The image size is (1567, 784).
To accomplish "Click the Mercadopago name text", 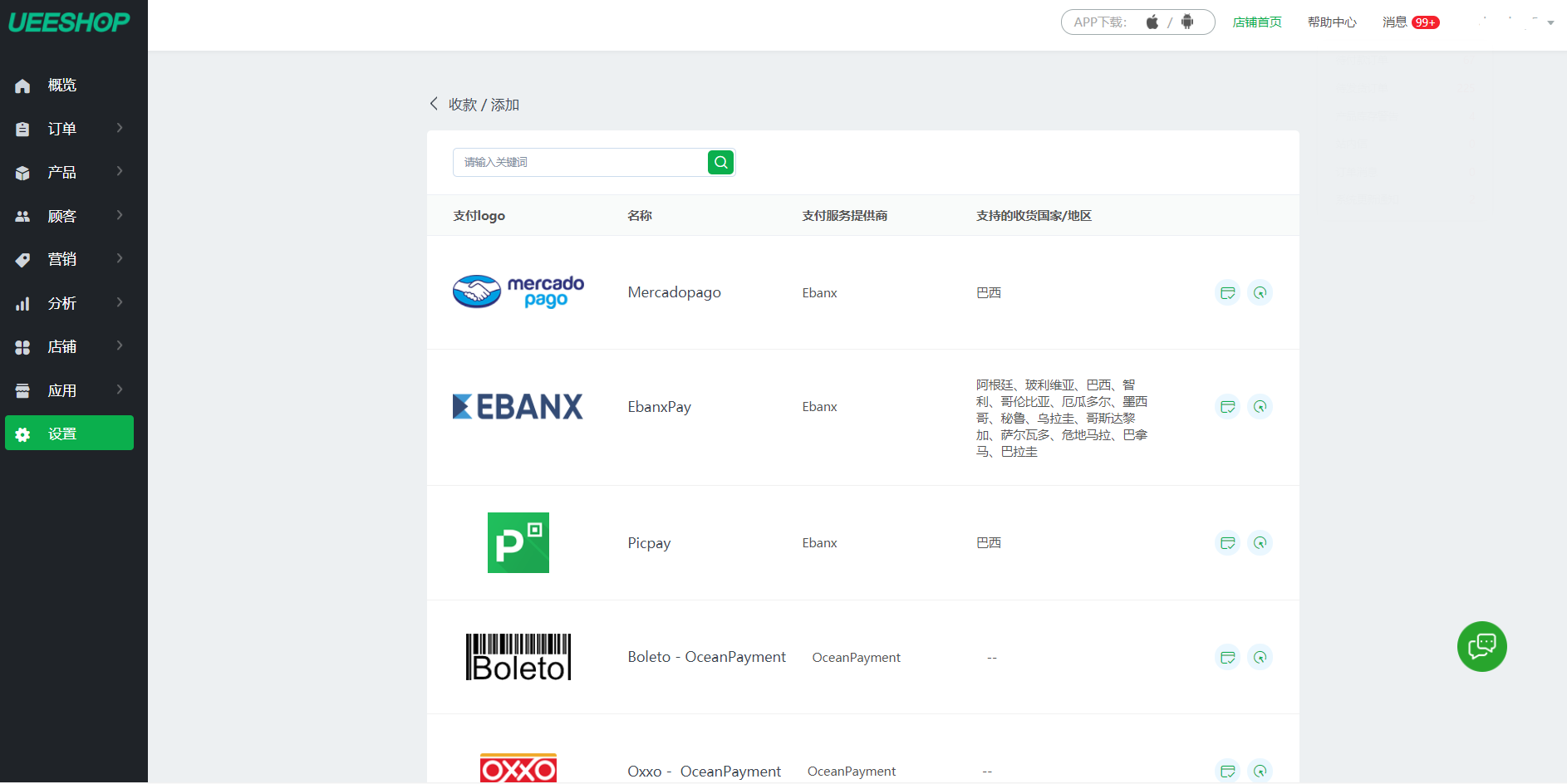I will tap(674, 292).
